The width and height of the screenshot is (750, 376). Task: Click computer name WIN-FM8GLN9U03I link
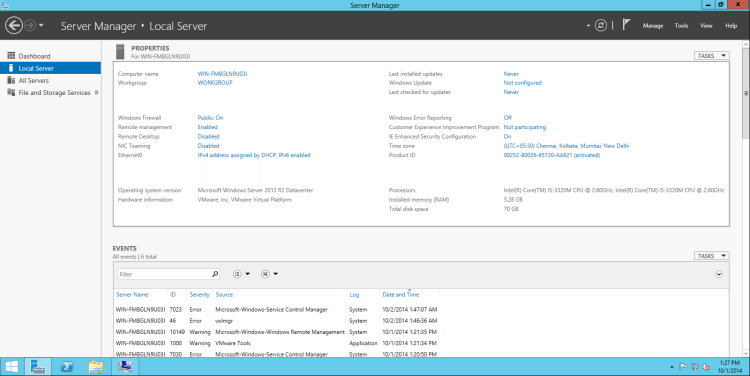222,74
